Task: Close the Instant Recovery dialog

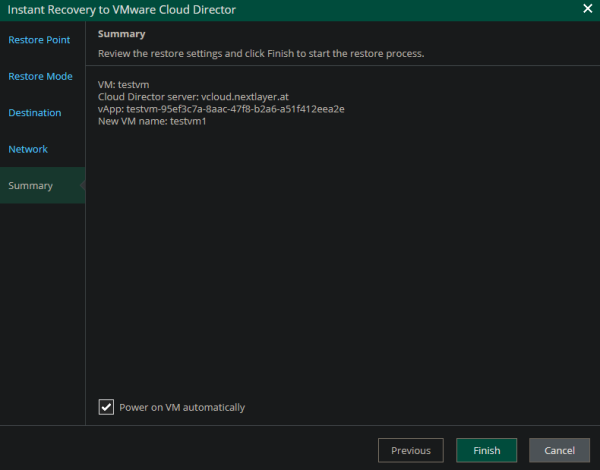Action: tap(587, 8)
